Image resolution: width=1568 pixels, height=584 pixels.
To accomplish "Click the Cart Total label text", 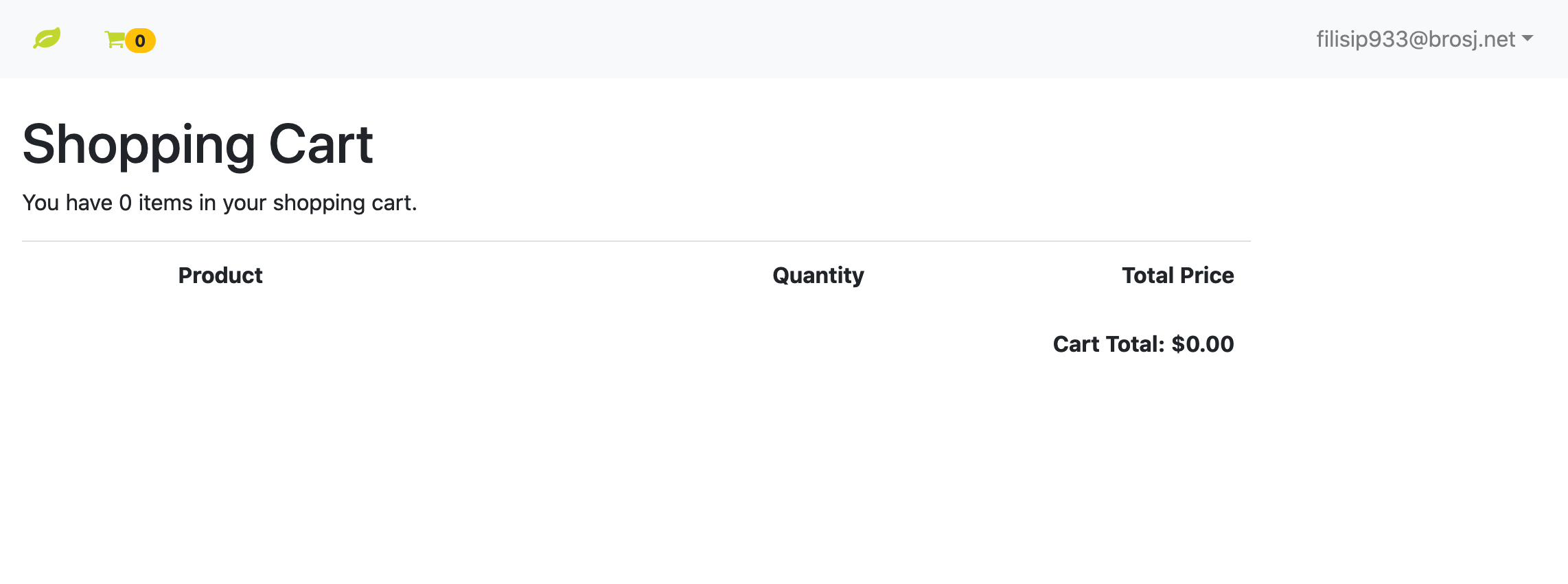I will [x=1109, y=344].
